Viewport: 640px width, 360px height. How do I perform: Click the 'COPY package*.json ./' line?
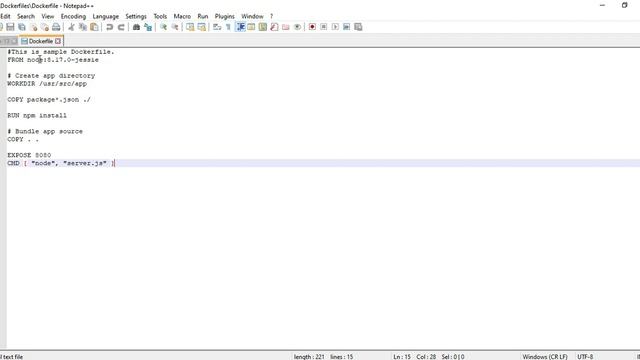pyautogui.click(x=49, y=100)
